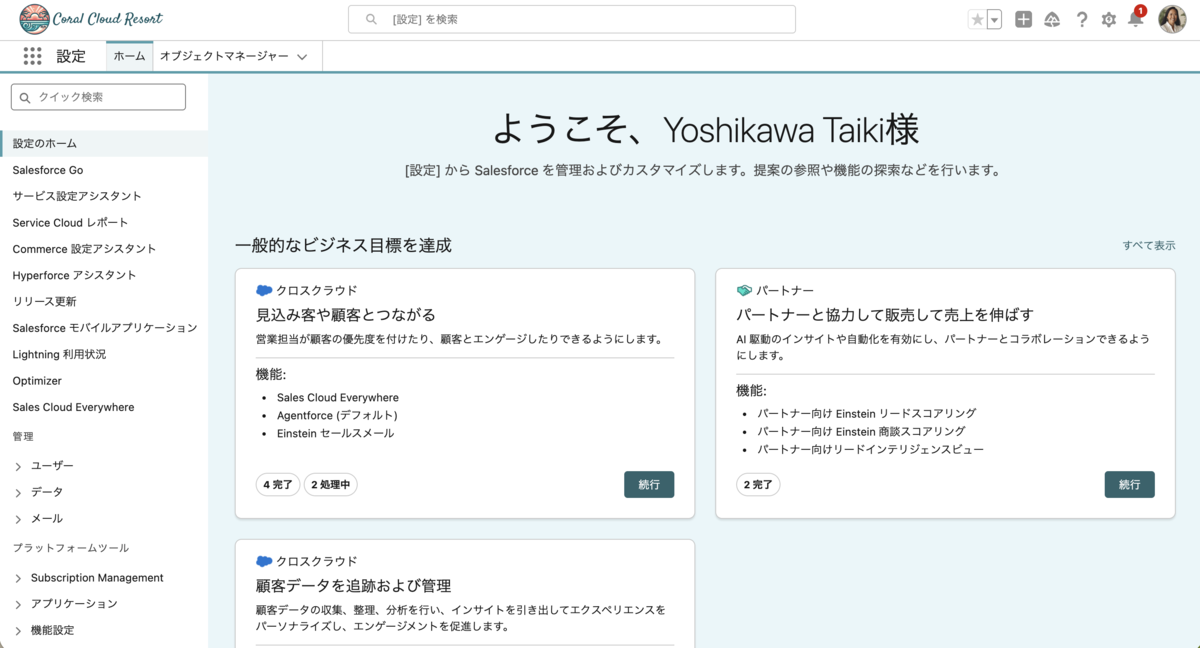Image resolution: width=1200 pixels, height=648 pixels.
Task: Click the 2 処理中 badge
Action: [x=330, y=485]
